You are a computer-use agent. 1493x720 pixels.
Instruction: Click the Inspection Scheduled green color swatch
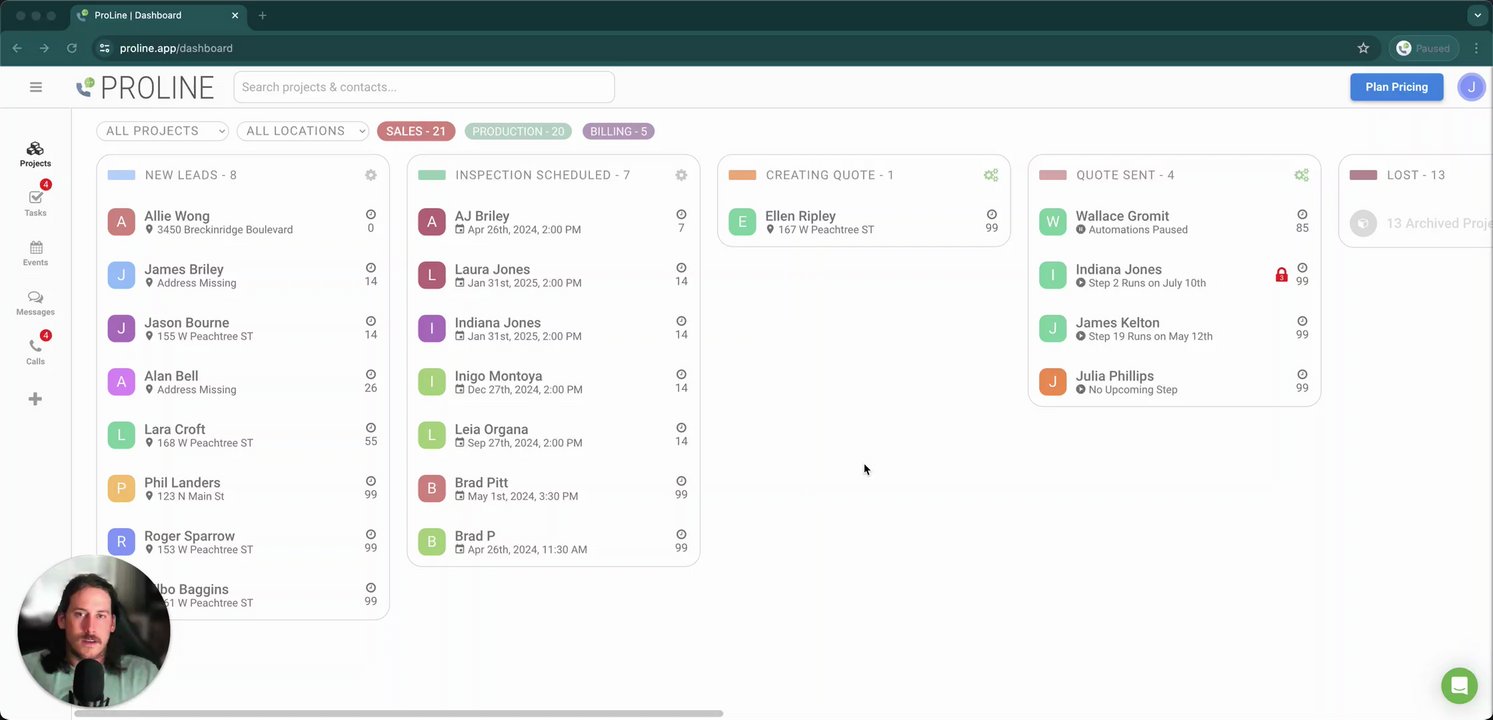tap(431, 175)
